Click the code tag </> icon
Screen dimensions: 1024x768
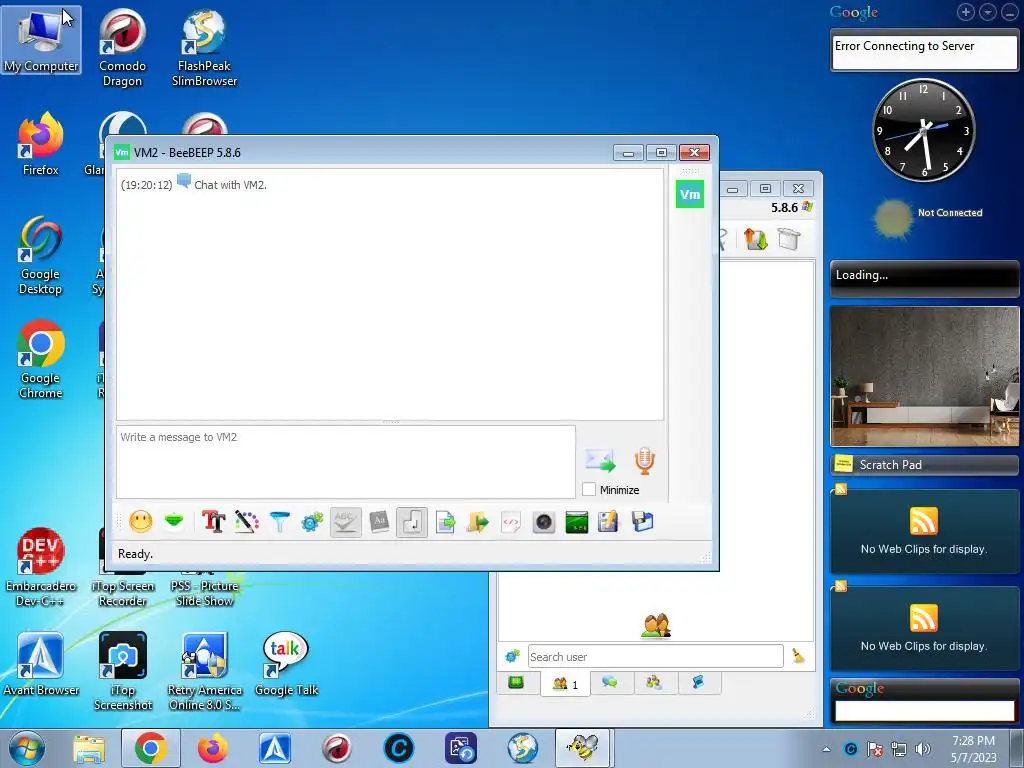[x=511, y=522]
